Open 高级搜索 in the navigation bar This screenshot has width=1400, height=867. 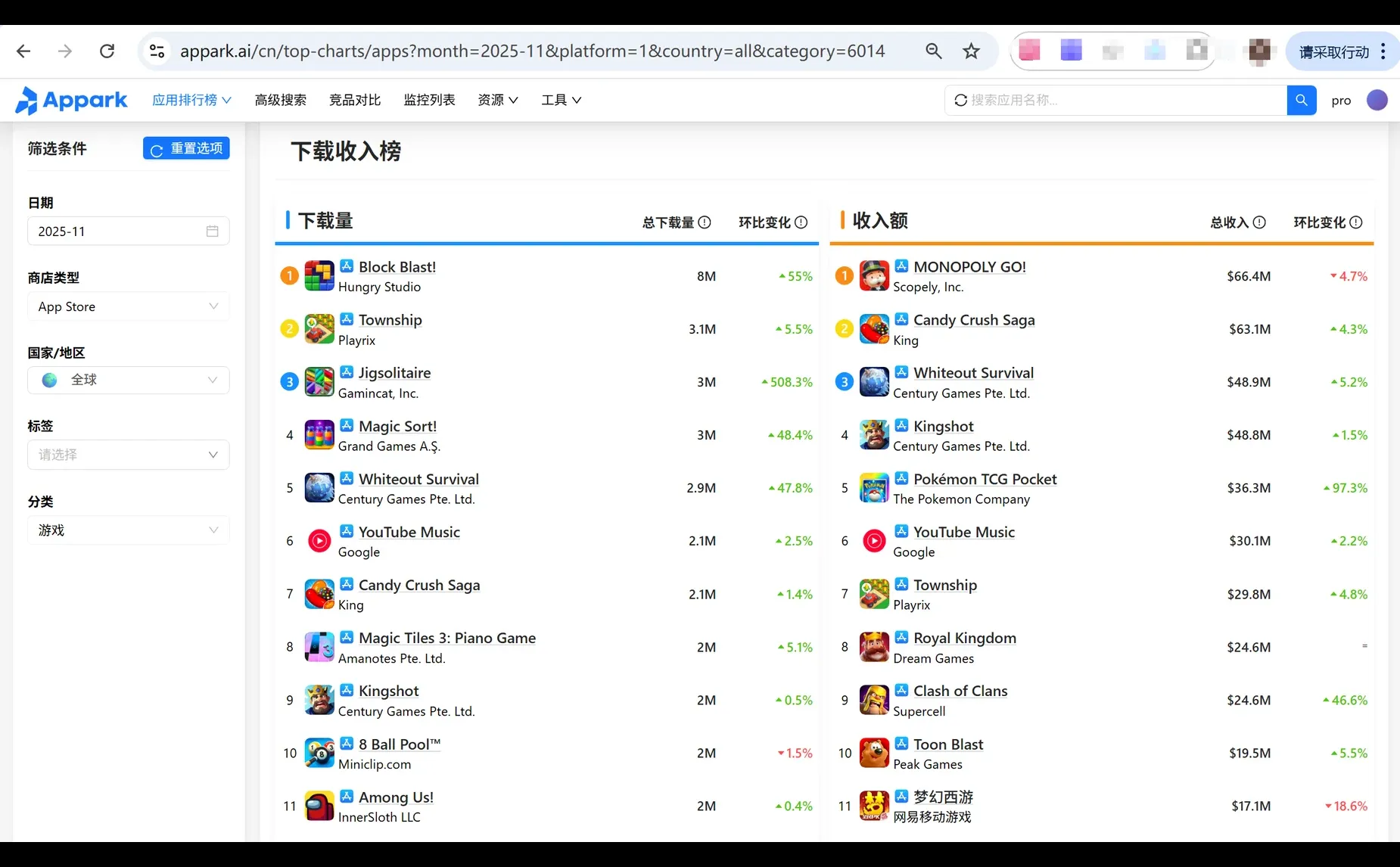pos(281,100)
